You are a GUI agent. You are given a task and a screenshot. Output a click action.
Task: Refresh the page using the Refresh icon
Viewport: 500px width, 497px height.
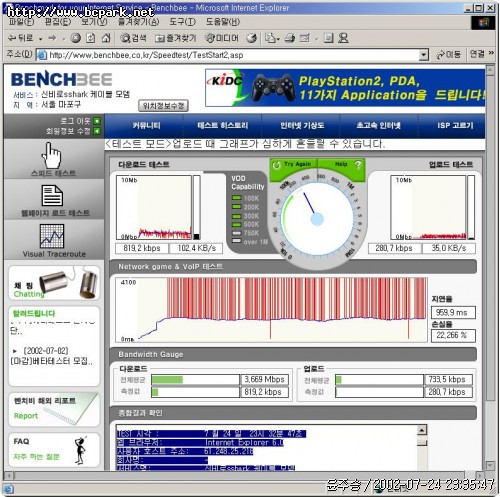[91, 38]
